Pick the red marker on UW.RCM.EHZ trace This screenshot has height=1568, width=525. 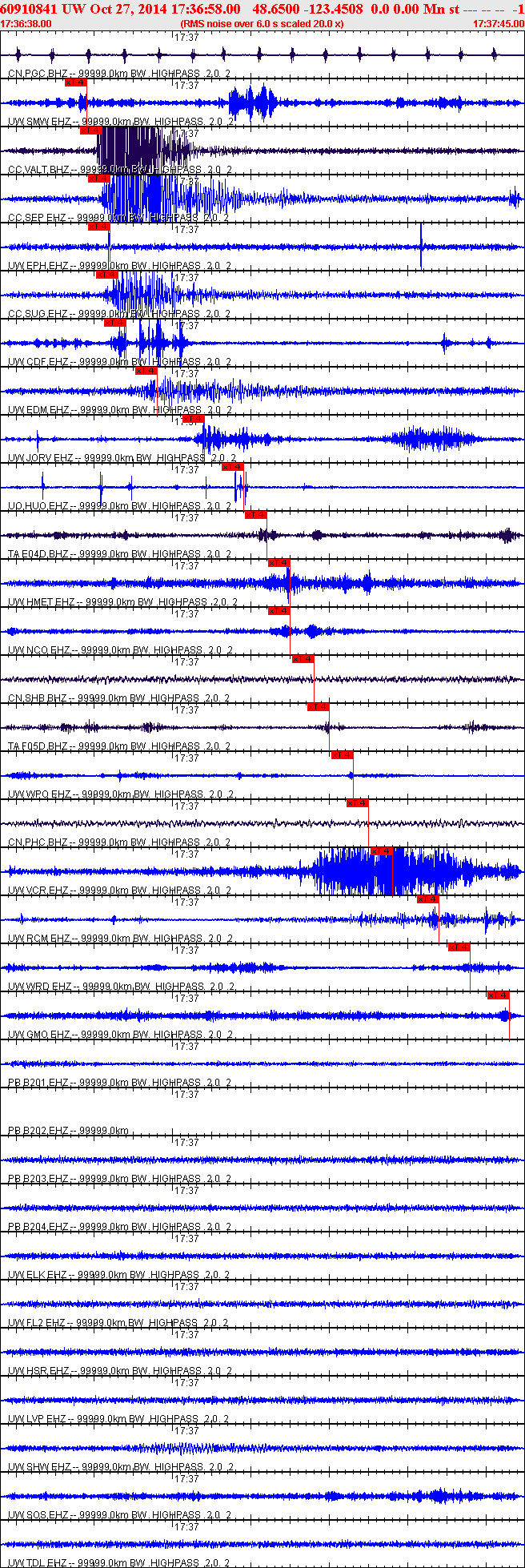coord(427,899)
